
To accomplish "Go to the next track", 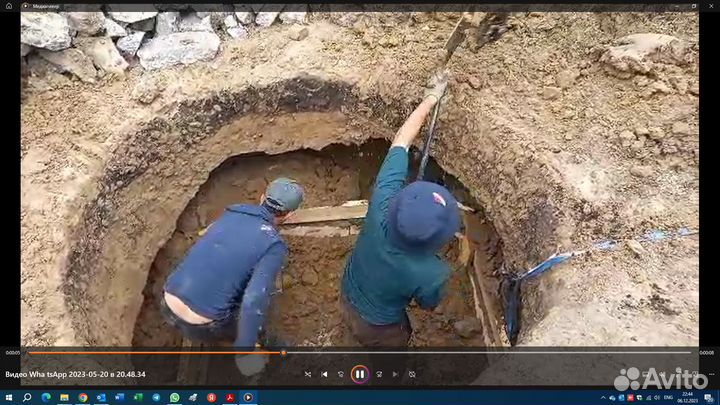I will pyautogui.click(x=395, y=374).
